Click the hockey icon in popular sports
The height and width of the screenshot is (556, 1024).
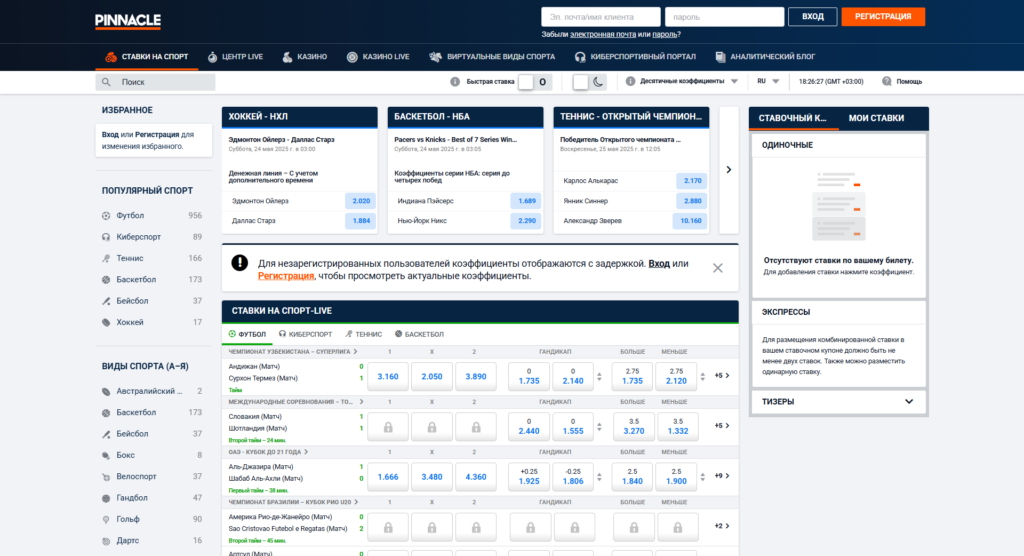pyautogui.click(x=106, y=323)
